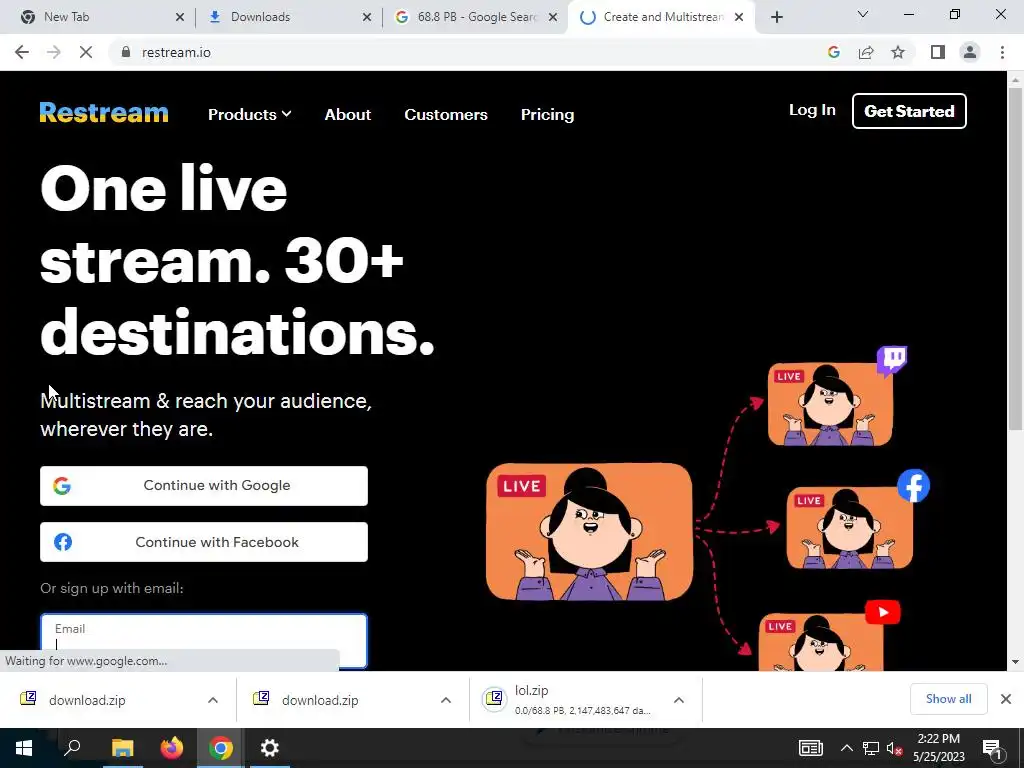The image size is (1024, 768).
Task: Click the Facebook logo in Continue with Facebook
Action: coord(63,542)
